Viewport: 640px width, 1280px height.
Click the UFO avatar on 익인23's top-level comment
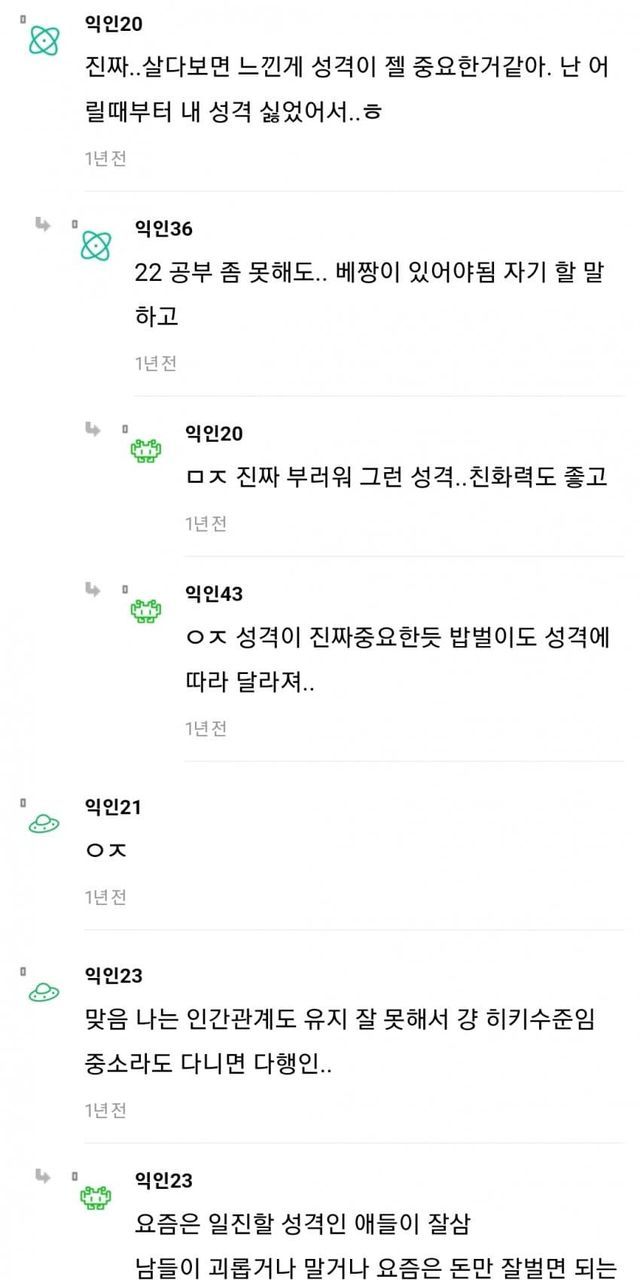click(x=44, y=990)
